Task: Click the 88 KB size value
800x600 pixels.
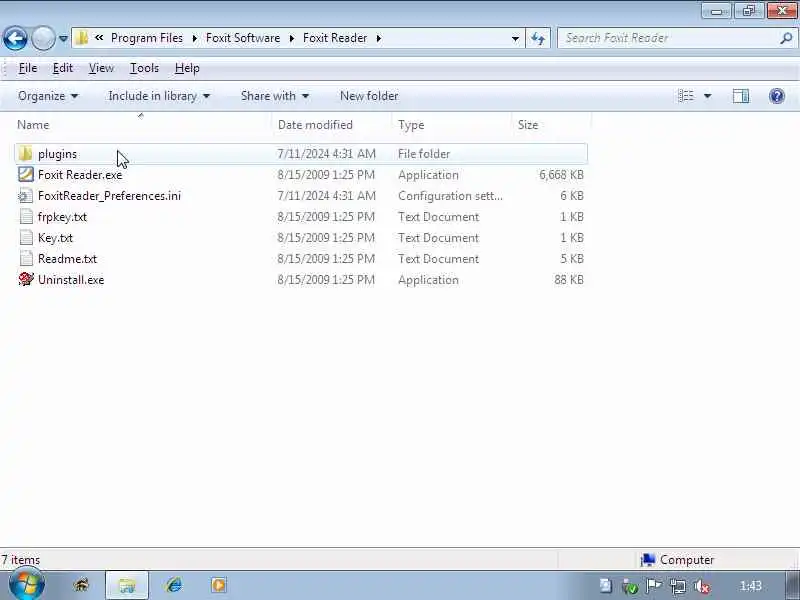Action: tap(569, 280)
